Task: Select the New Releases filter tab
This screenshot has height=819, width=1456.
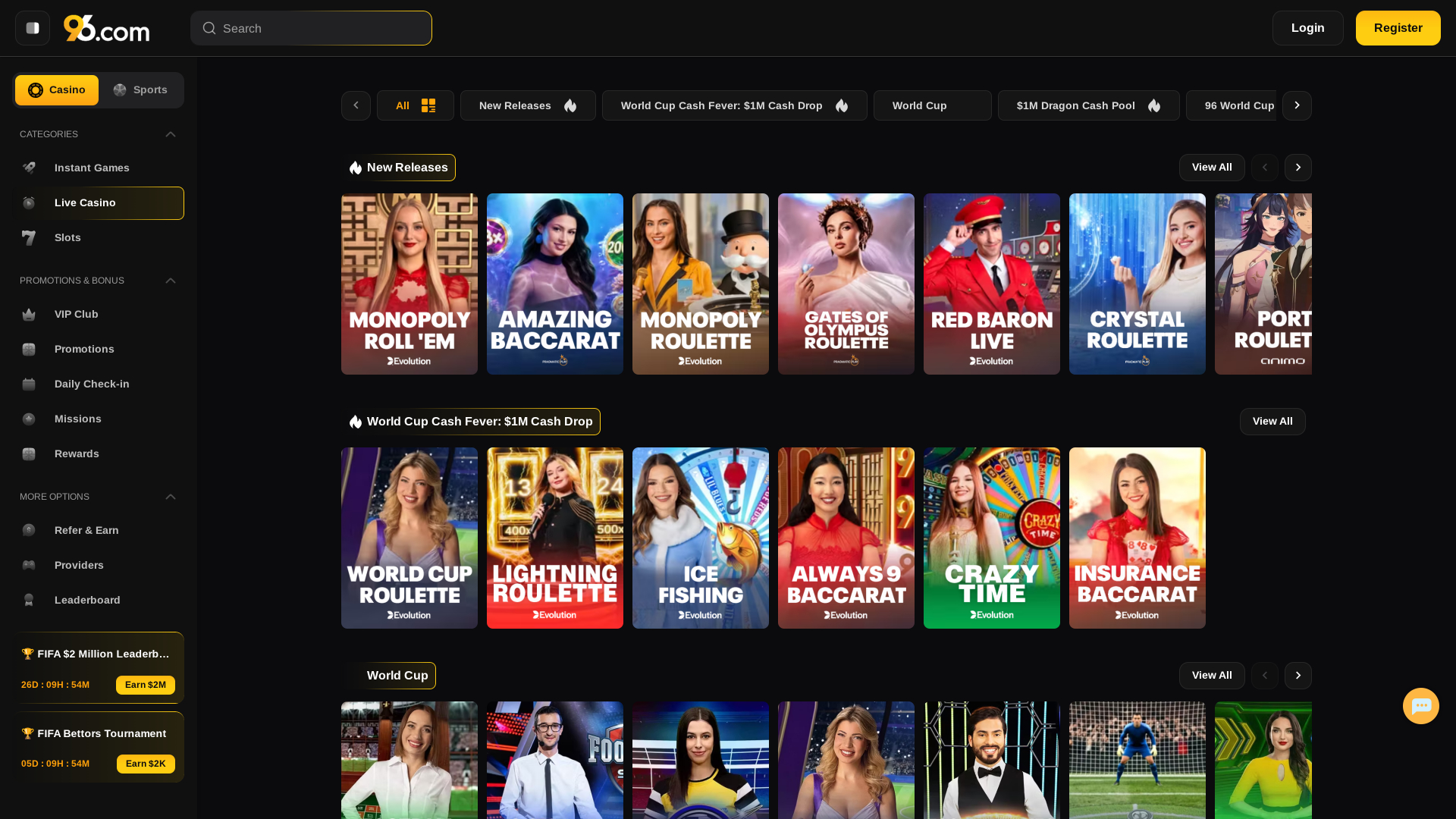Action: coord(528,105)
